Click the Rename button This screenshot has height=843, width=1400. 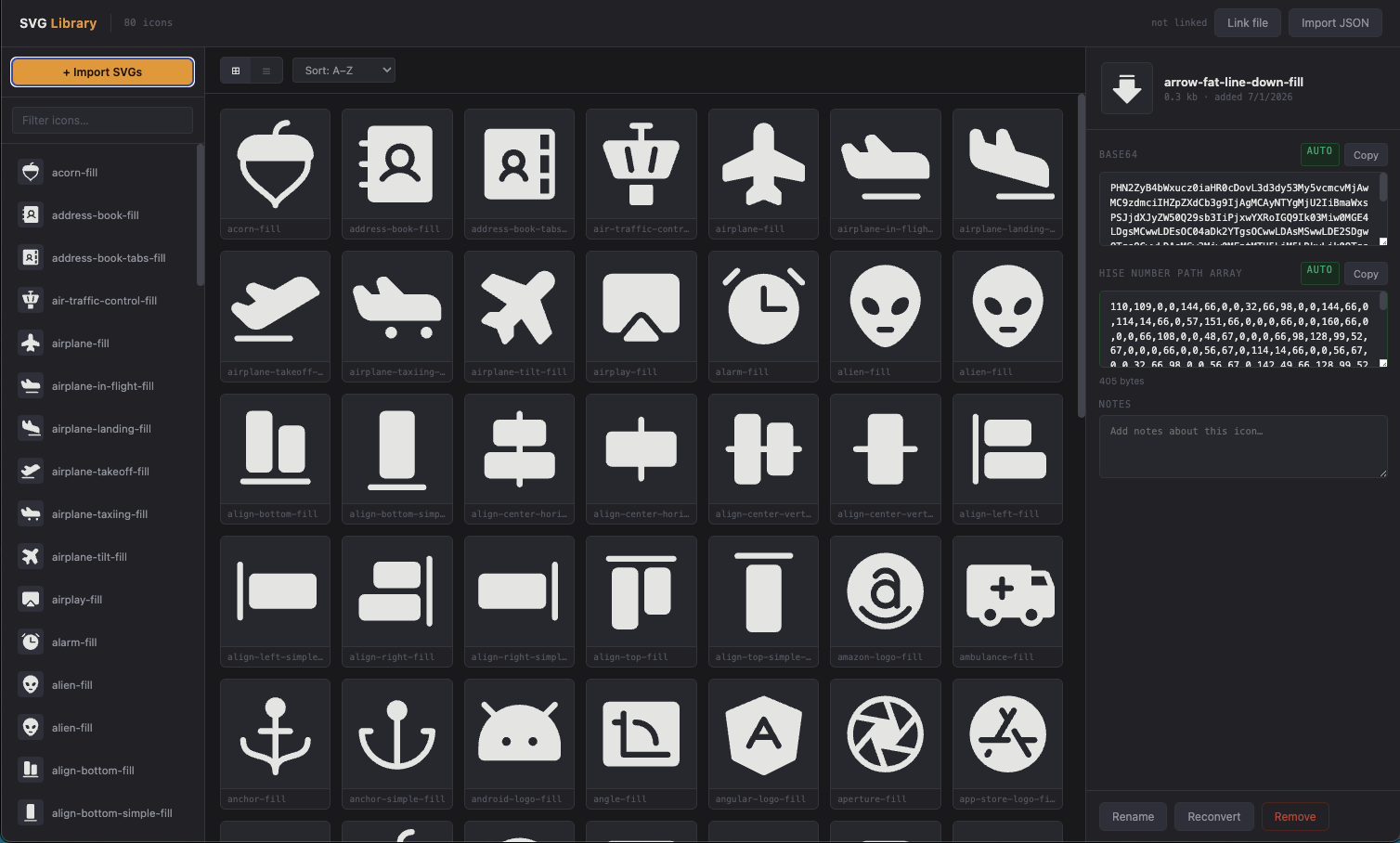(x=1133, y=817)
